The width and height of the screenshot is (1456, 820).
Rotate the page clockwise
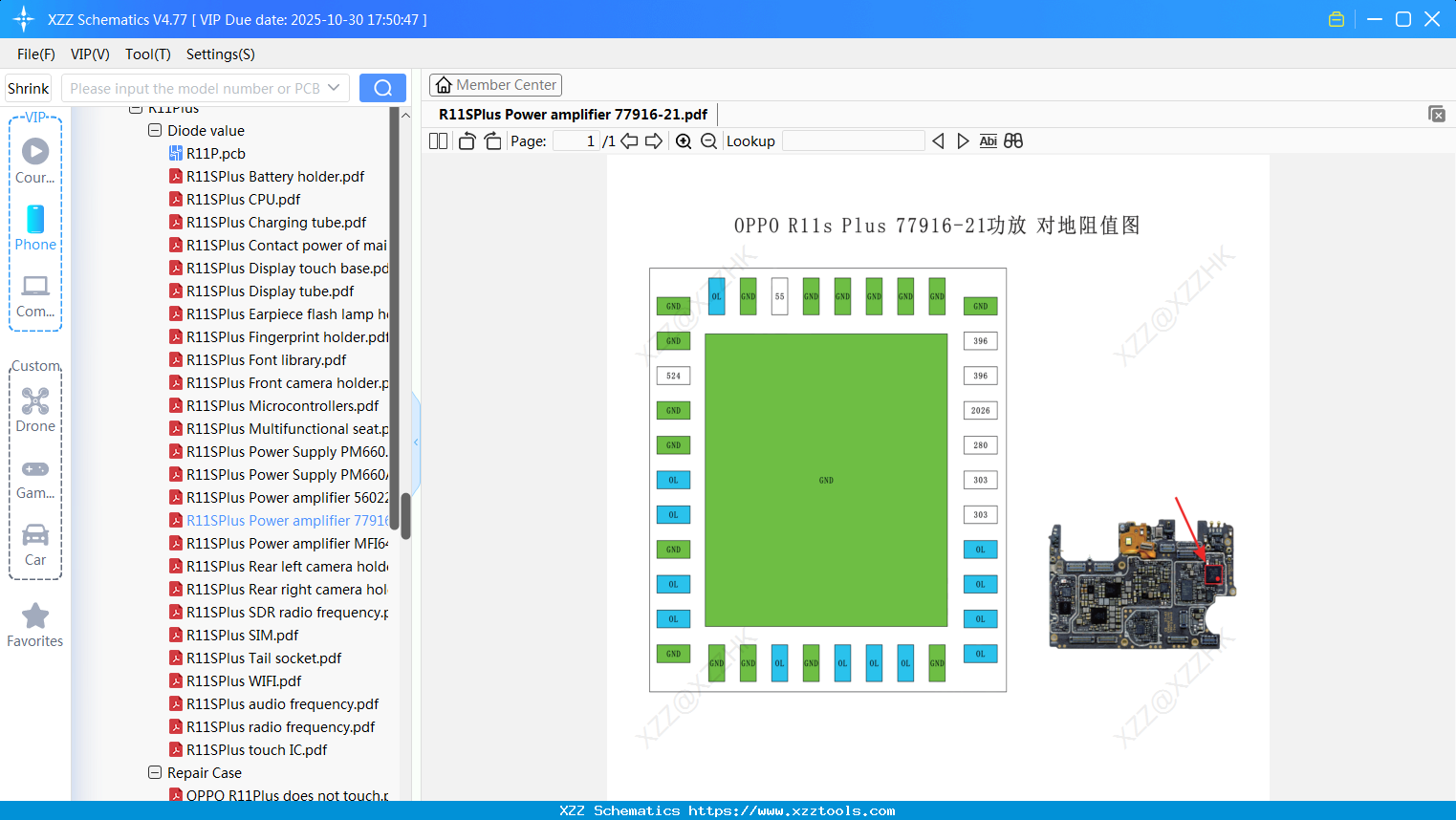click(x=492, y=140)
